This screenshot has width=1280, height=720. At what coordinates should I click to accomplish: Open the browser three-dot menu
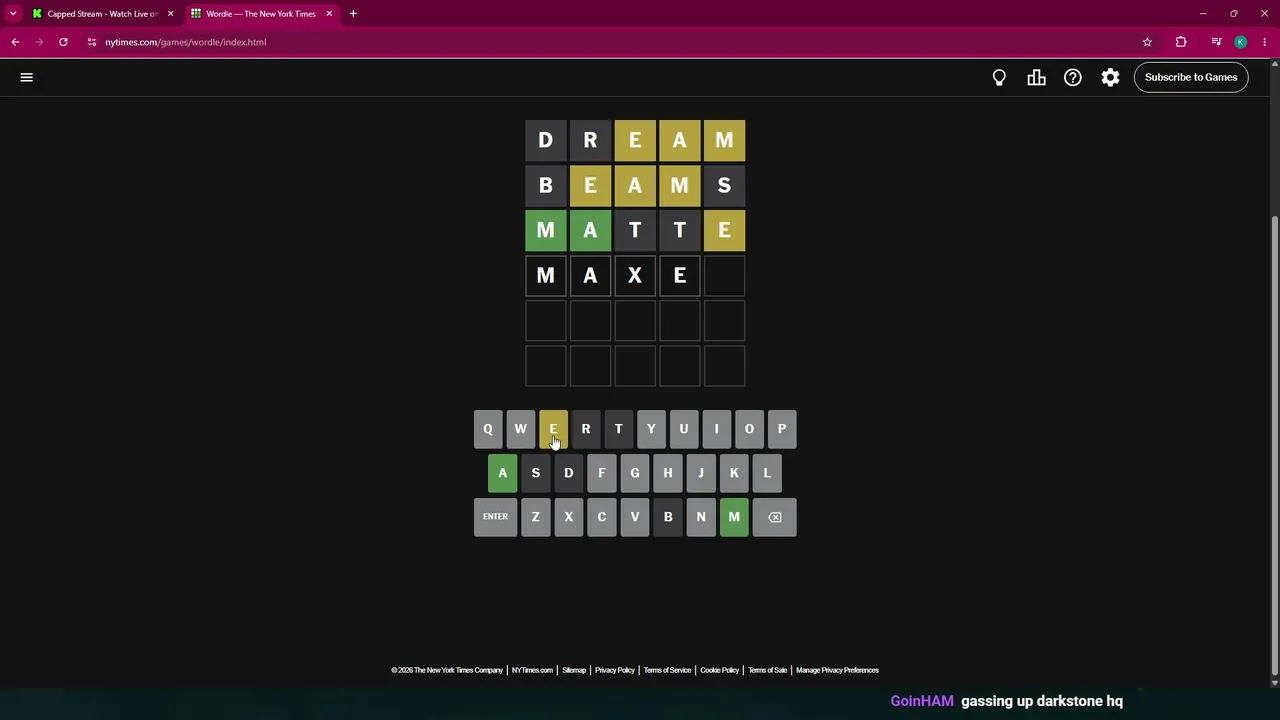pyautogui.click(x=1265, y=42)
